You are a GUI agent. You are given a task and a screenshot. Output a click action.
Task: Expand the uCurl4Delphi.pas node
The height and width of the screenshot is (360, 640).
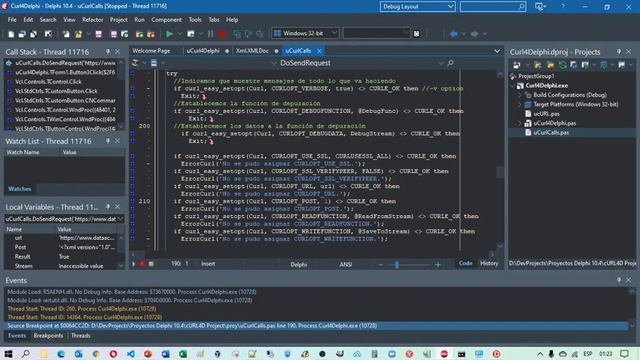coord(520,123)
